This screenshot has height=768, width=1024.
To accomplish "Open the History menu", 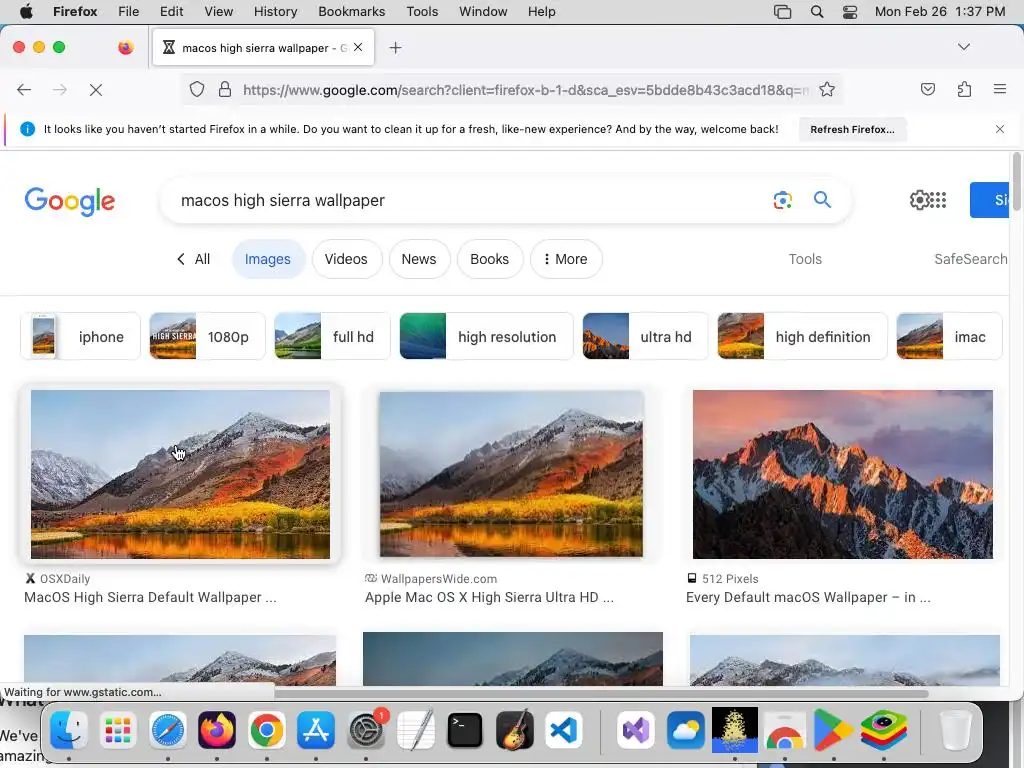I will [275, 11].
